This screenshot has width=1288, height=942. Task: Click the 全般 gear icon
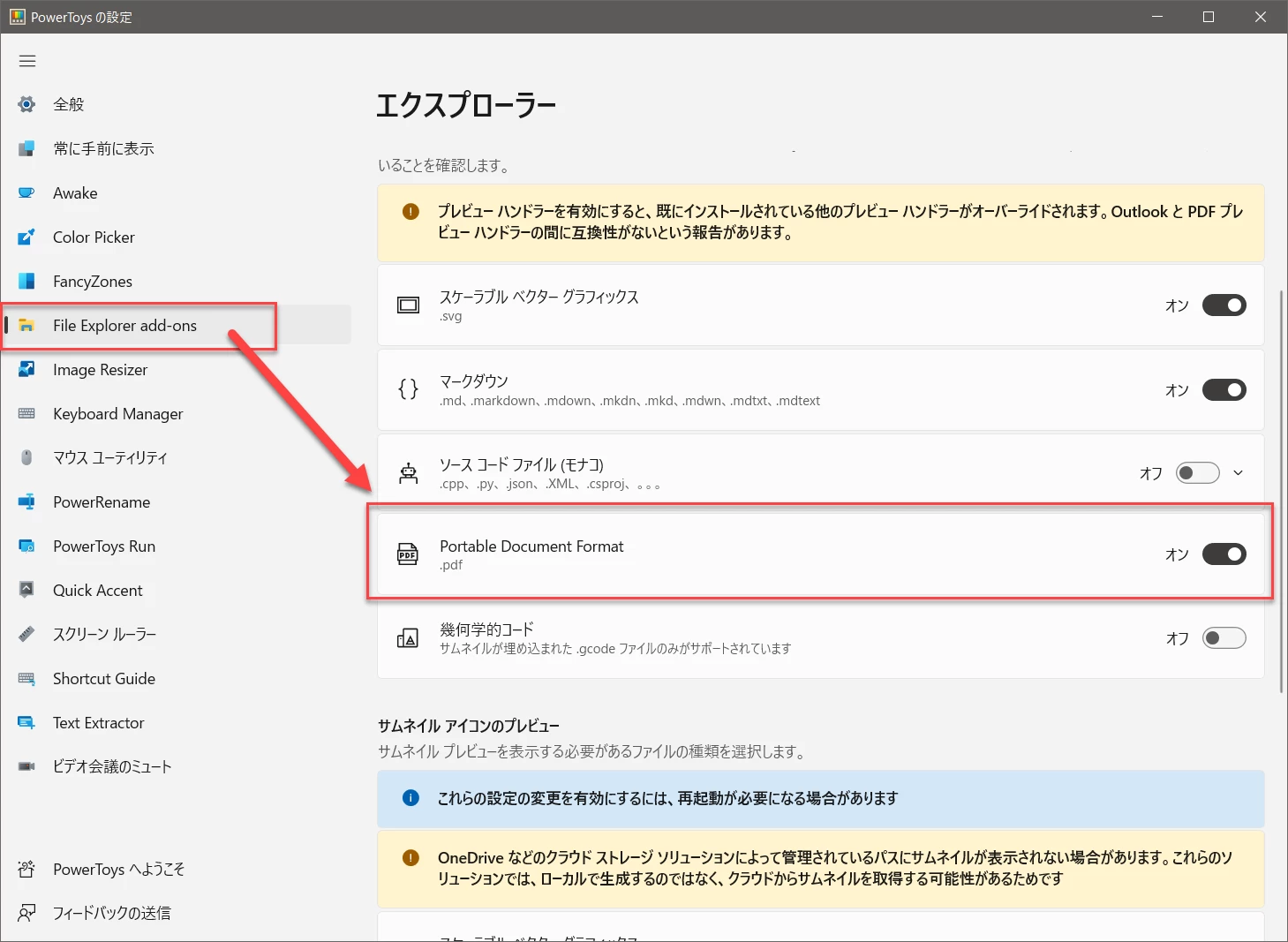point(26,104)
